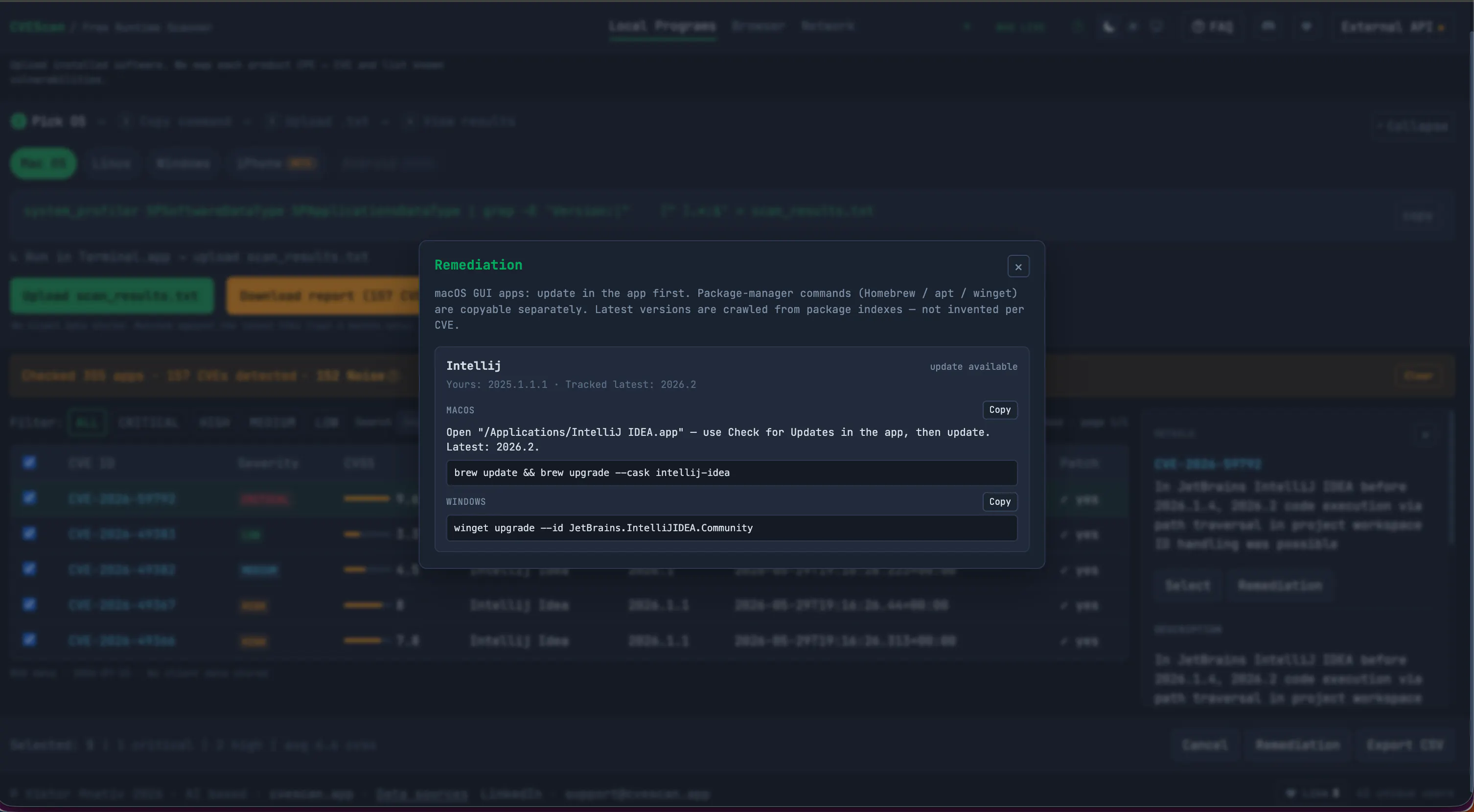This screenshot has width=1474, height=812.
Task: Filter results by CRITICAL severity
Action: (148, 423)
